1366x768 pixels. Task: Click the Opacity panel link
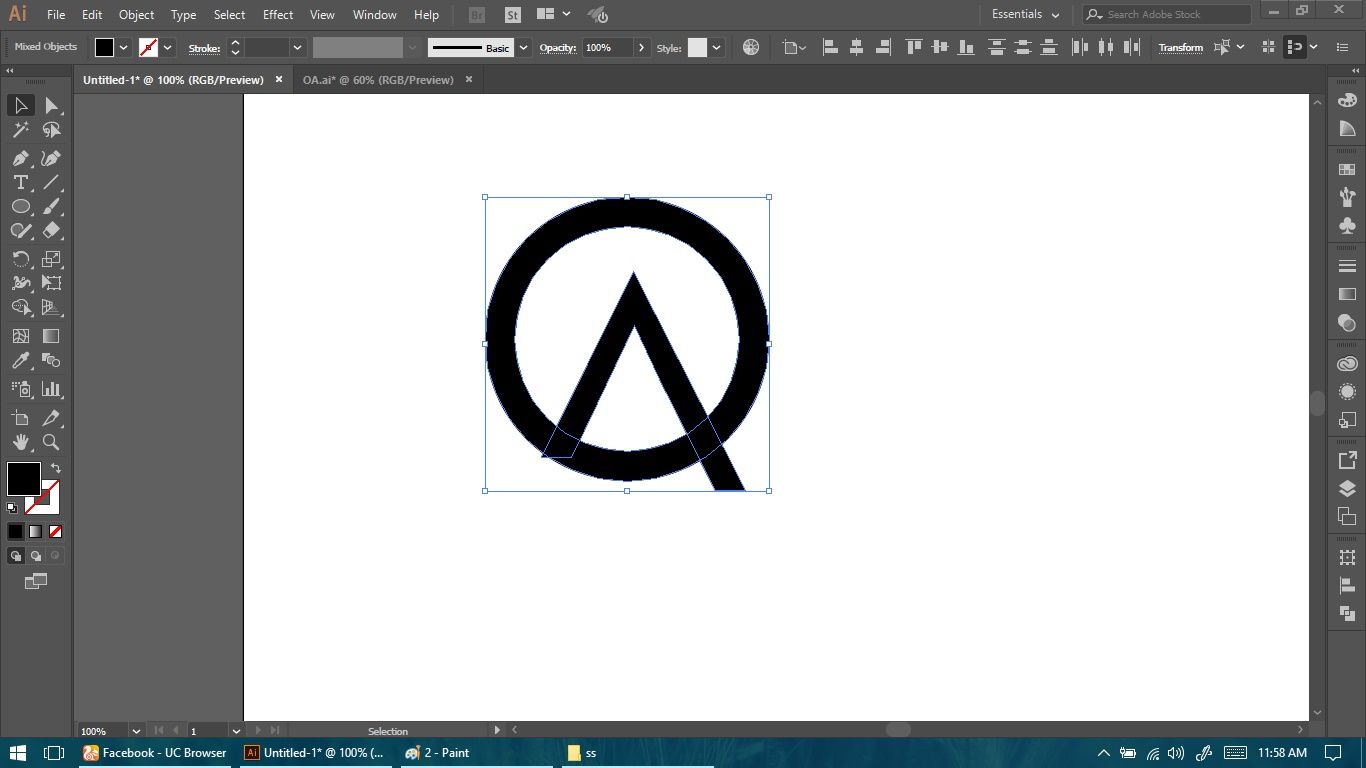[x=557, y=48]
